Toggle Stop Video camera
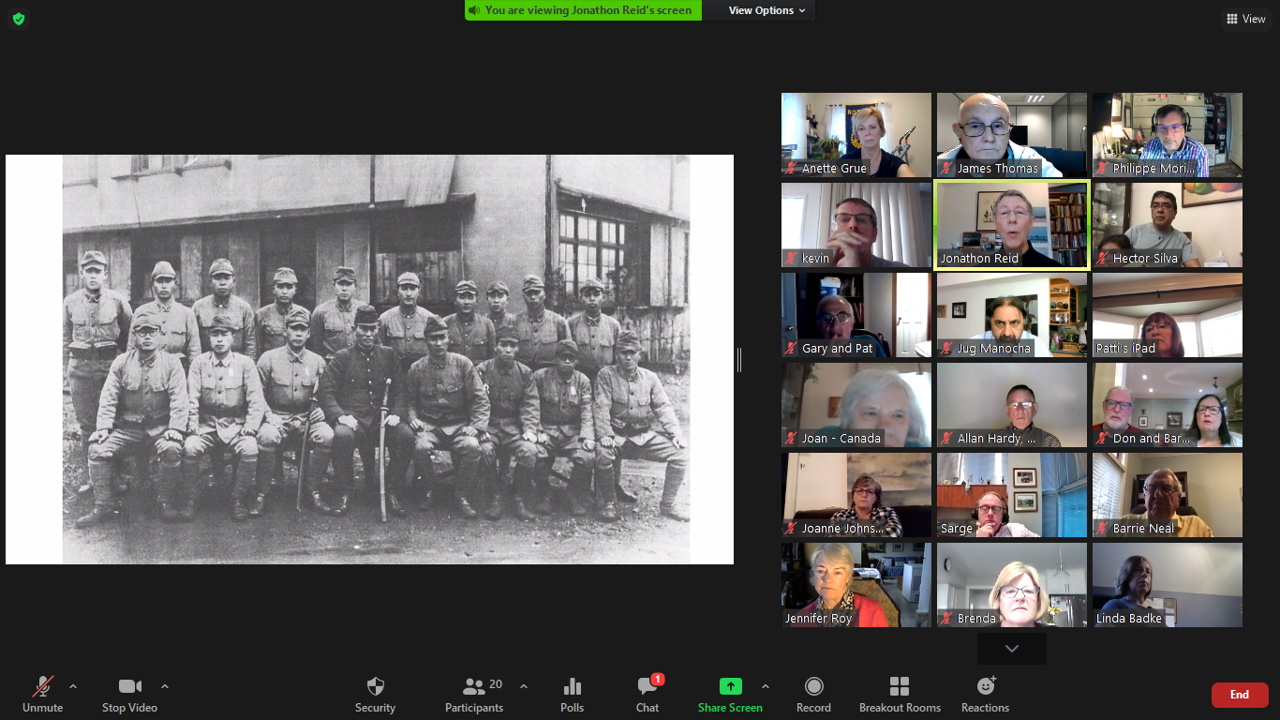Image resolution: width=1280 pixels, height=720 pixels. pos(129,687)
